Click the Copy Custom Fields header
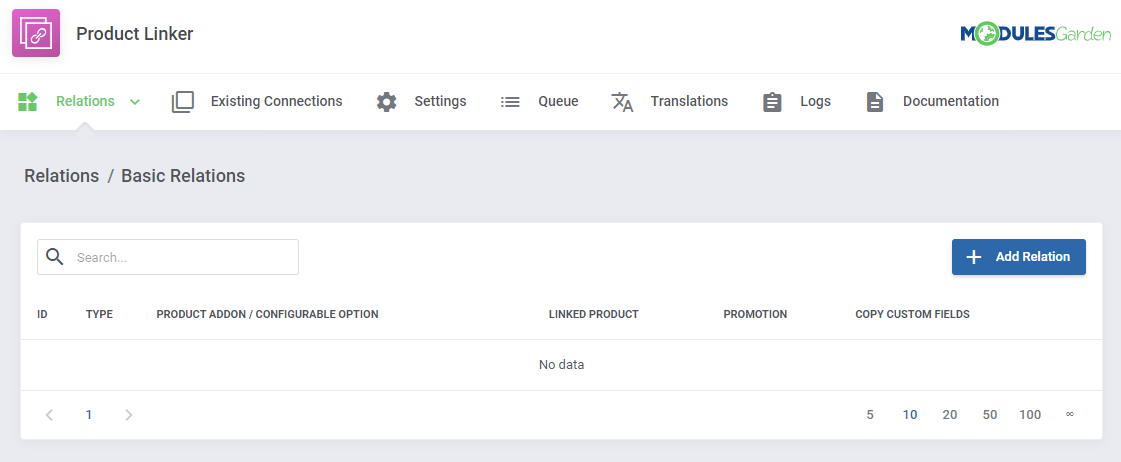 click(912, 314)
